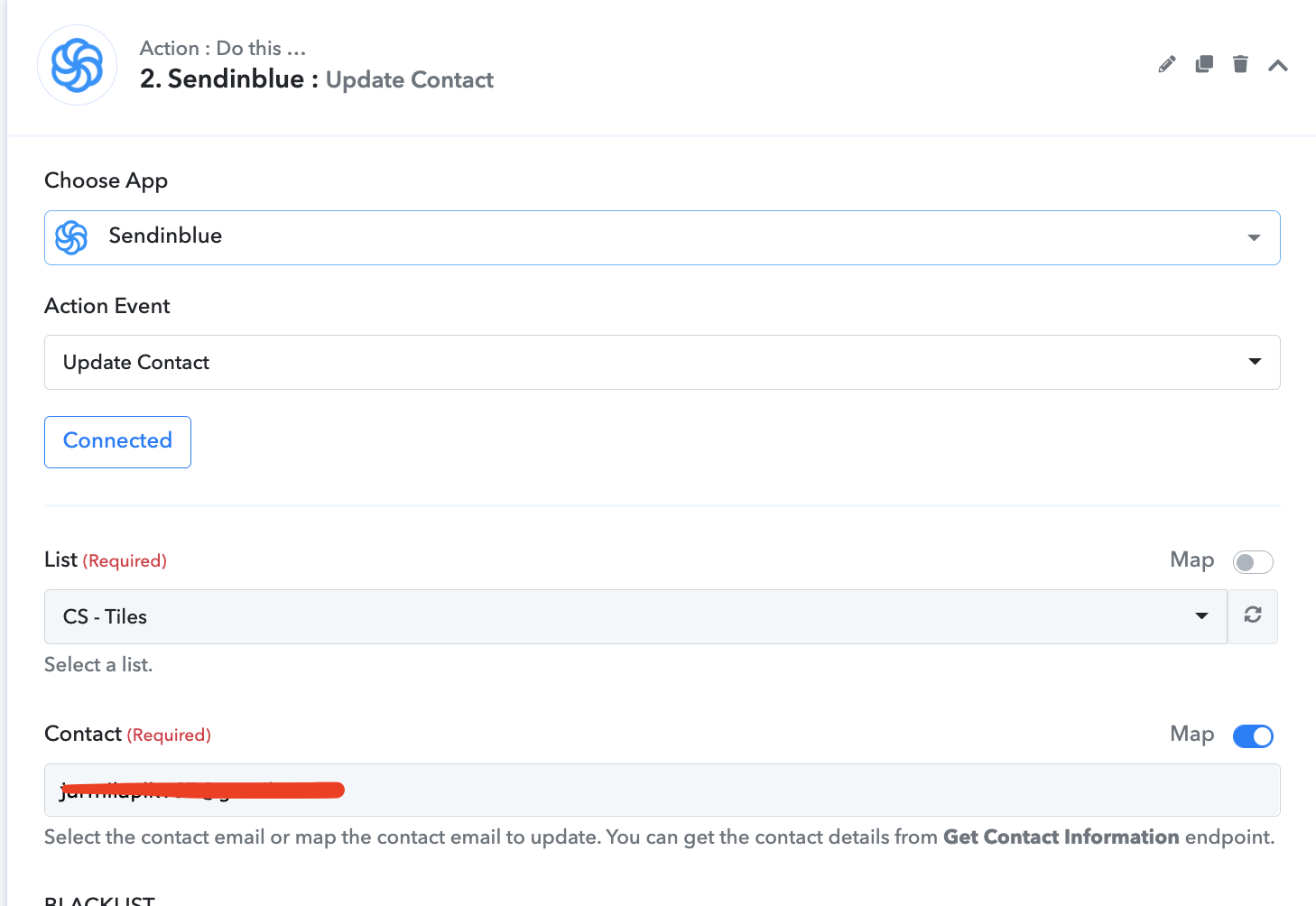Duplicate the Sendinblue action step
Image resolution: width=1316 pixels, height=906 pixels.
(1204, 64)
